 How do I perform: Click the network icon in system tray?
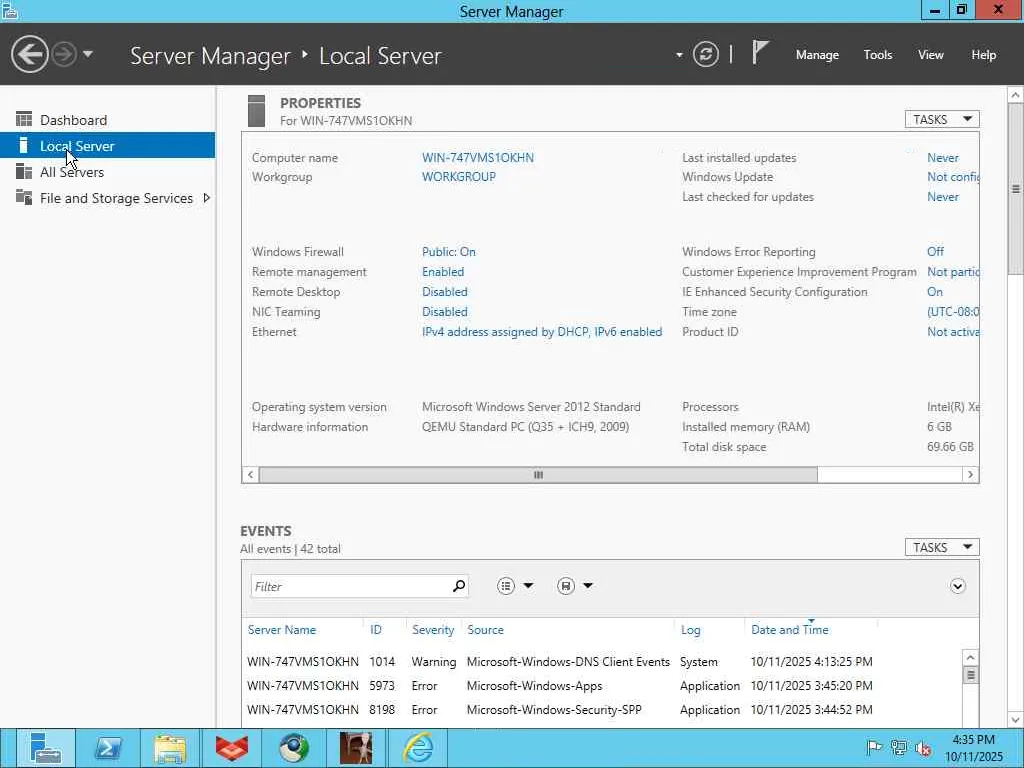[x=899, y=748]
